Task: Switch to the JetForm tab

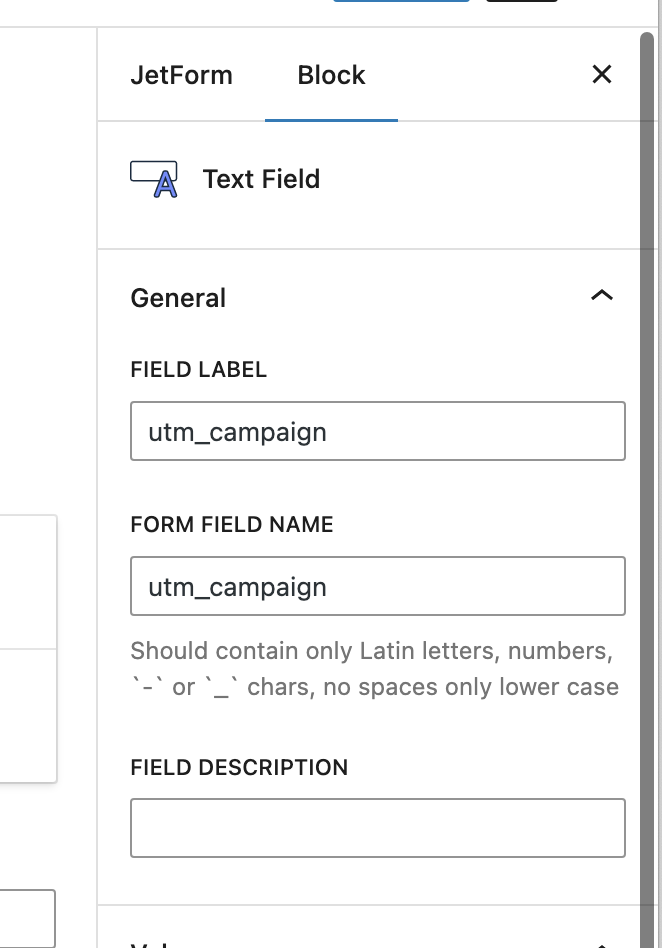Action: tap(181, 75)
